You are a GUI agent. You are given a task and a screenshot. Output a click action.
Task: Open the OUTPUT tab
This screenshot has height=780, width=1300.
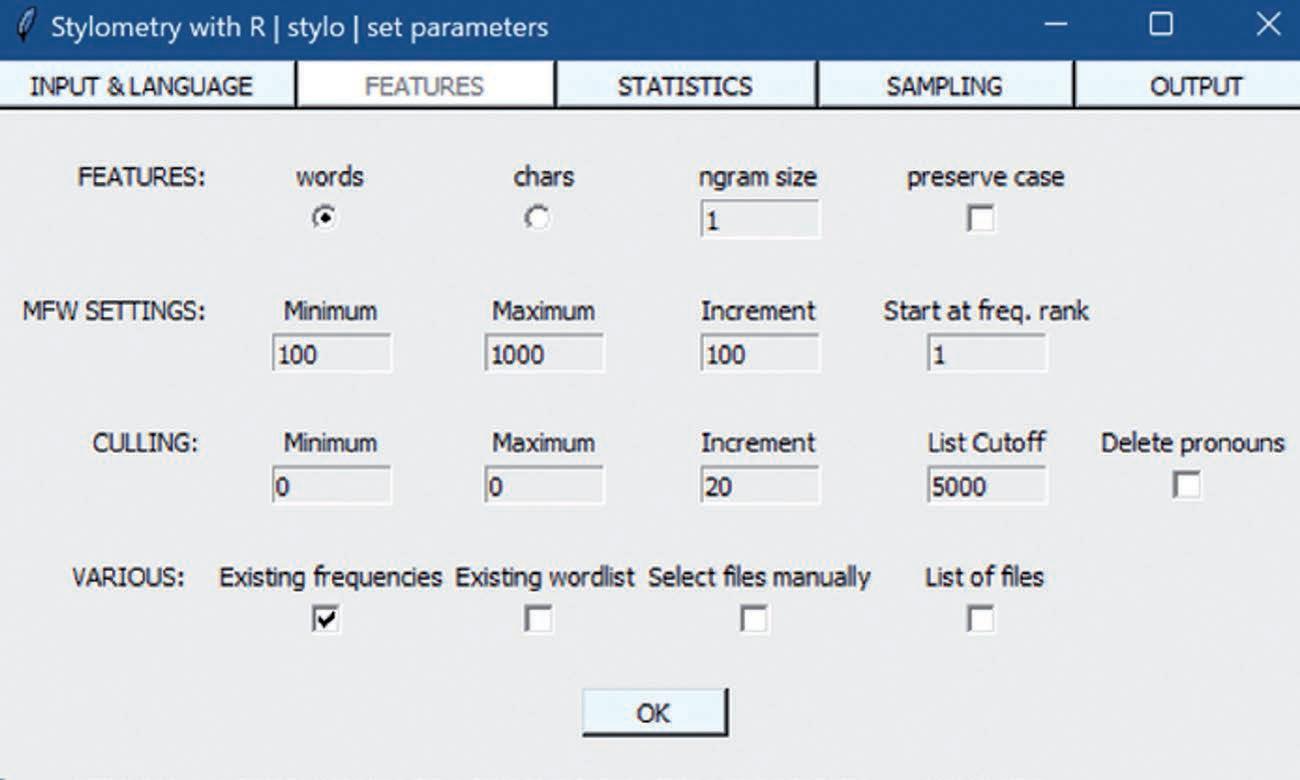coord(1195,86)
